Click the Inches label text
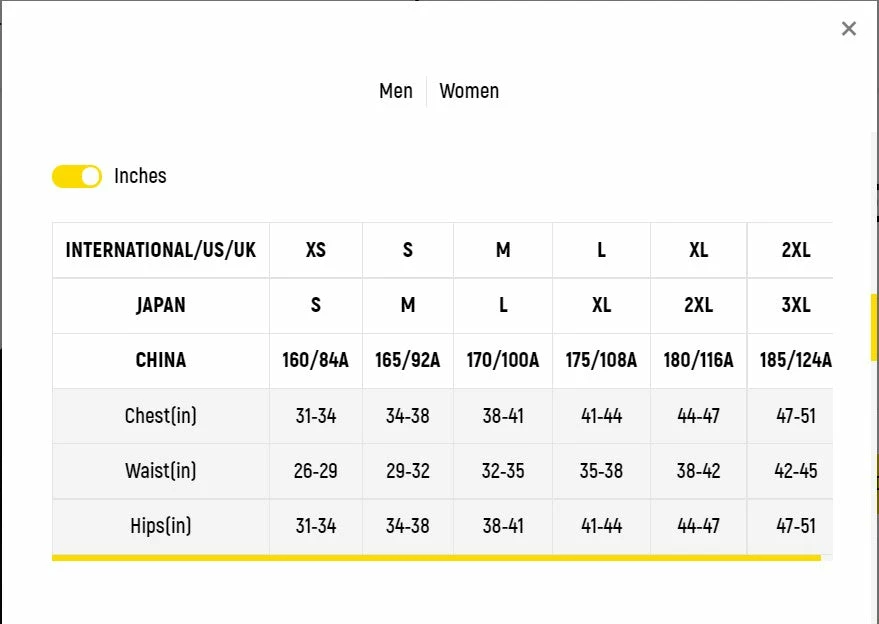Viewport: 879px width, 624px height. (140, 176)
